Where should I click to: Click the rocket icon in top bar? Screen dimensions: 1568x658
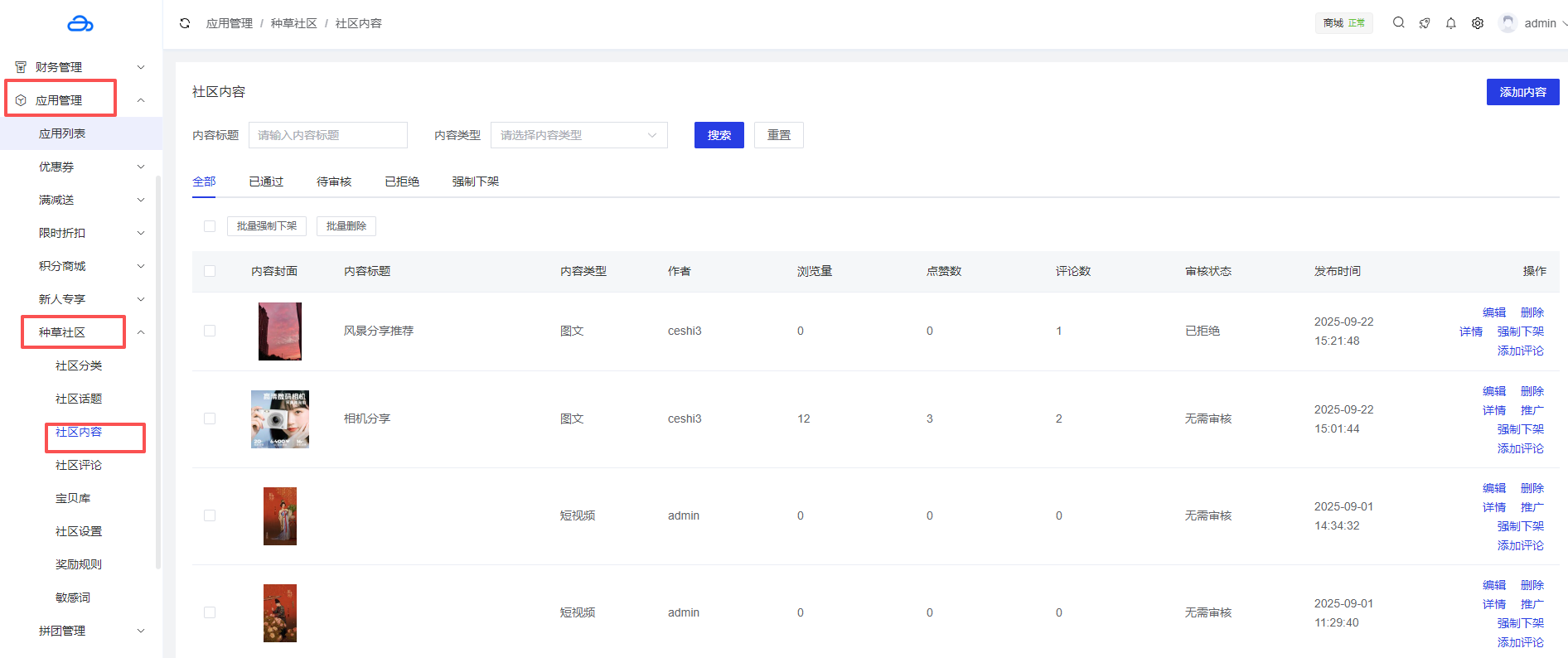1425,23
